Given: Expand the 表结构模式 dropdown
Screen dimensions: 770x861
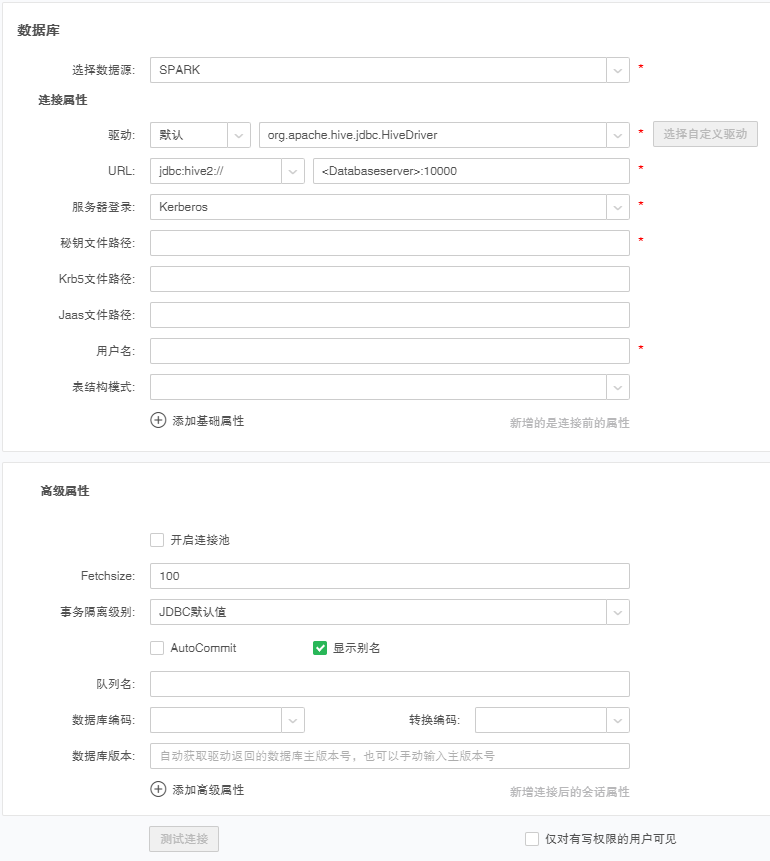Looking at the screenshot, I should pos(618,387).
